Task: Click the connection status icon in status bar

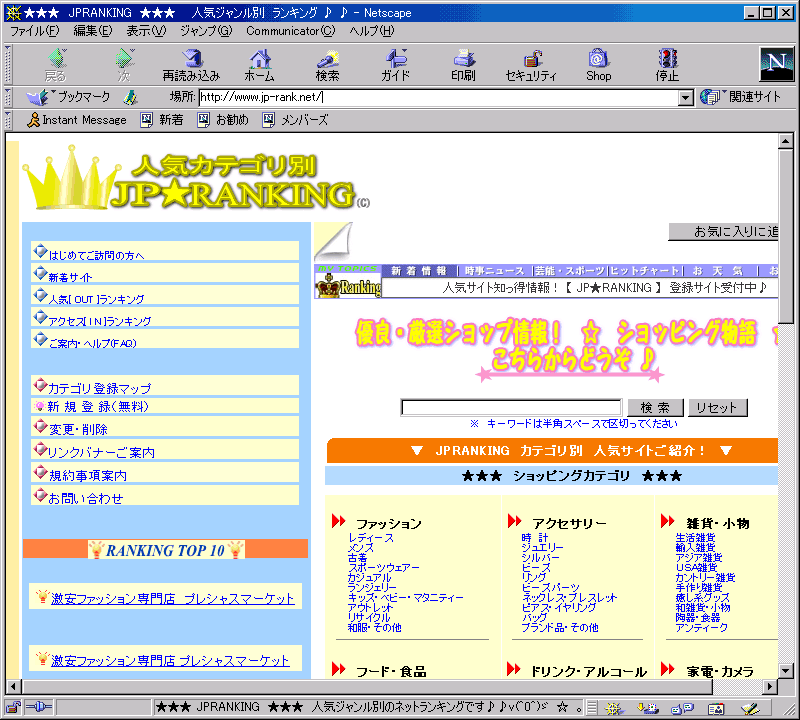Action: (38, 707)
